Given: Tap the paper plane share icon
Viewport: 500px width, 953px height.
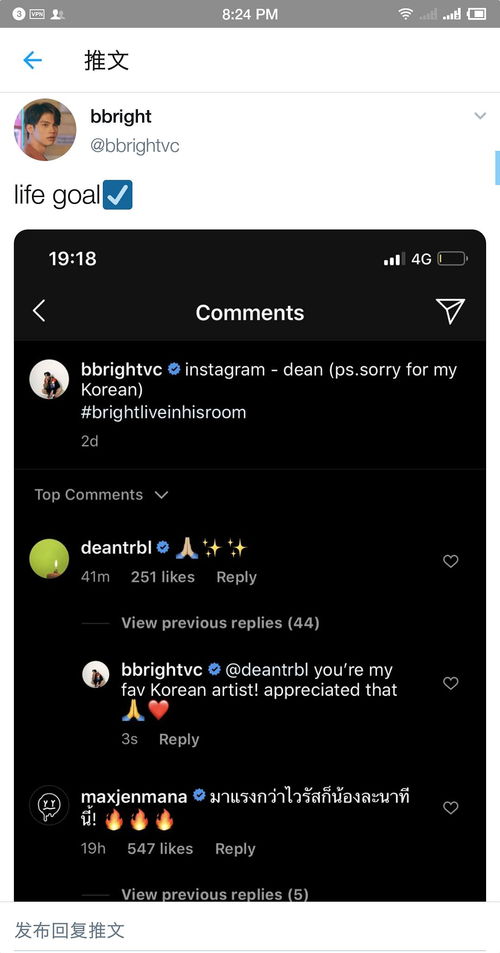Looking at the screenshot, I should pos(450,311).
